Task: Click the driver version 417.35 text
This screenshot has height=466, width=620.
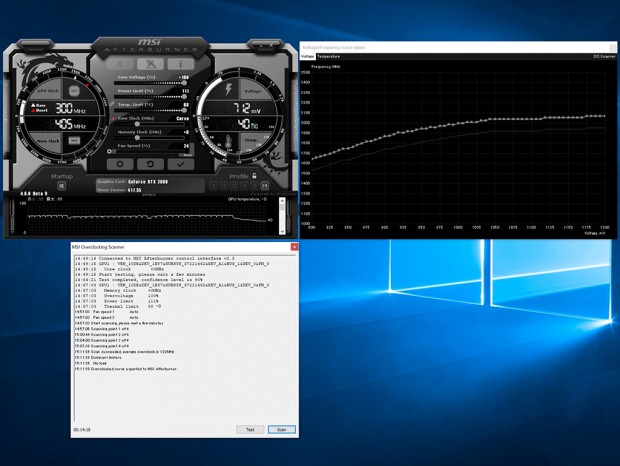Action: (x=134, y=190)
